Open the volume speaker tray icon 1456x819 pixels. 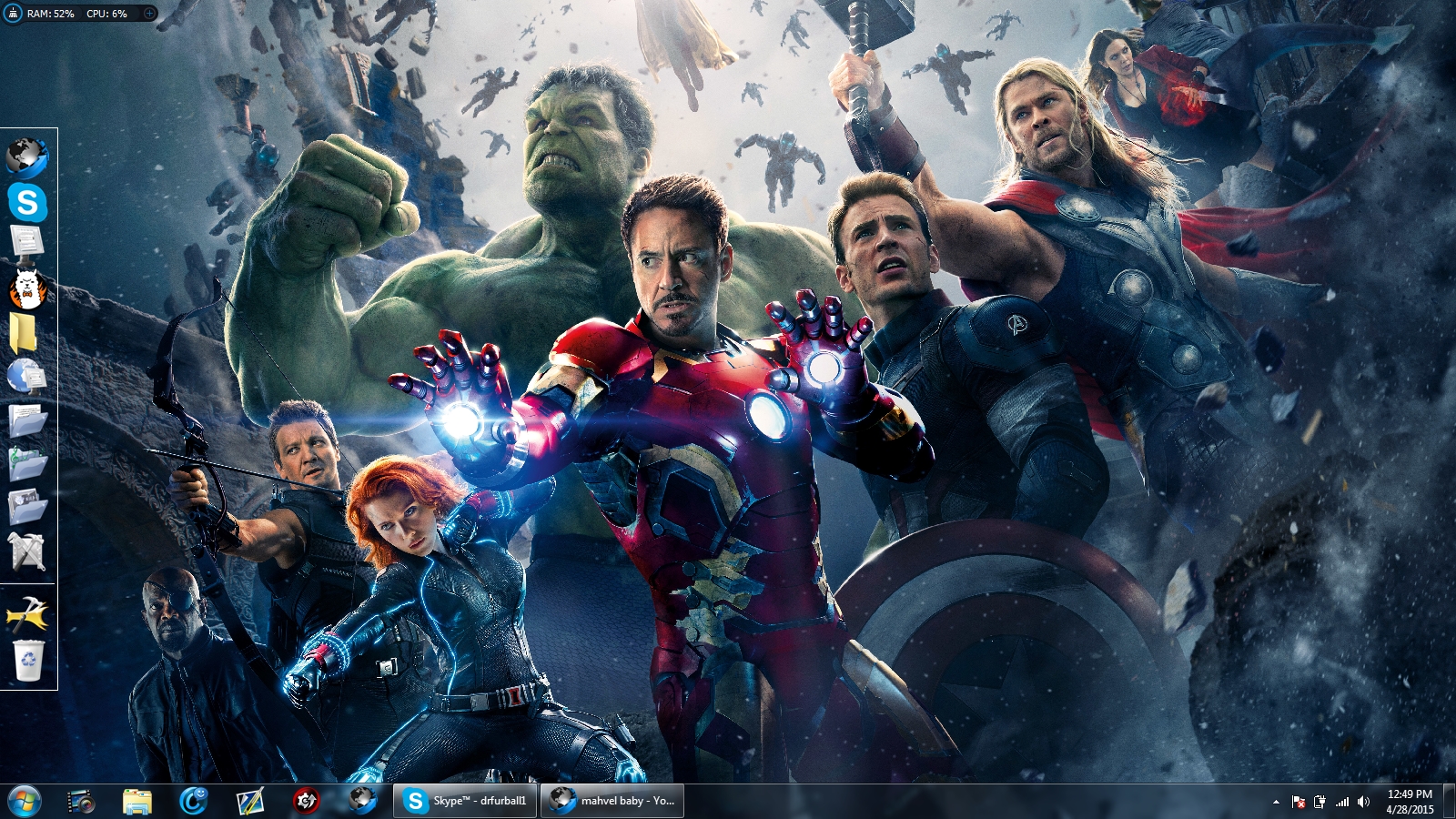1363,802
